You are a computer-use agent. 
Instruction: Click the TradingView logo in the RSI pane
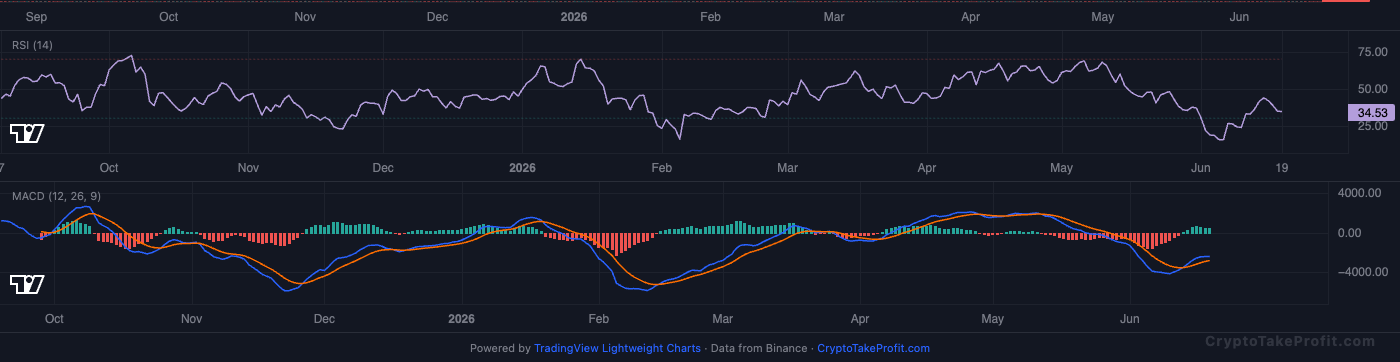pyautogui.click(x=26, y=134)
